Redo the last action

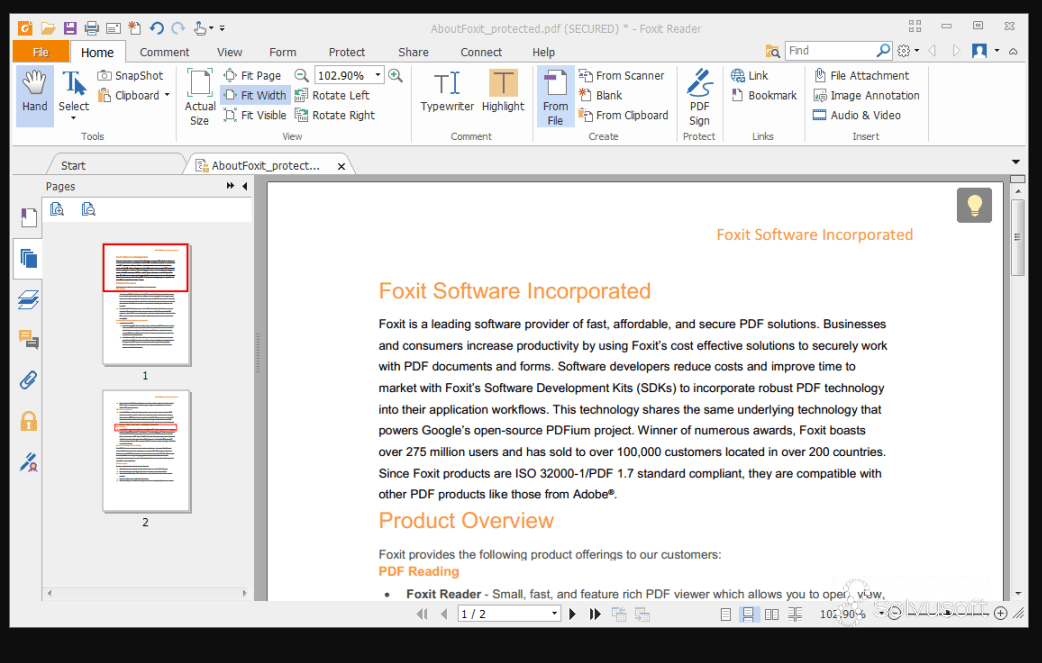click(x=178, y=28)
